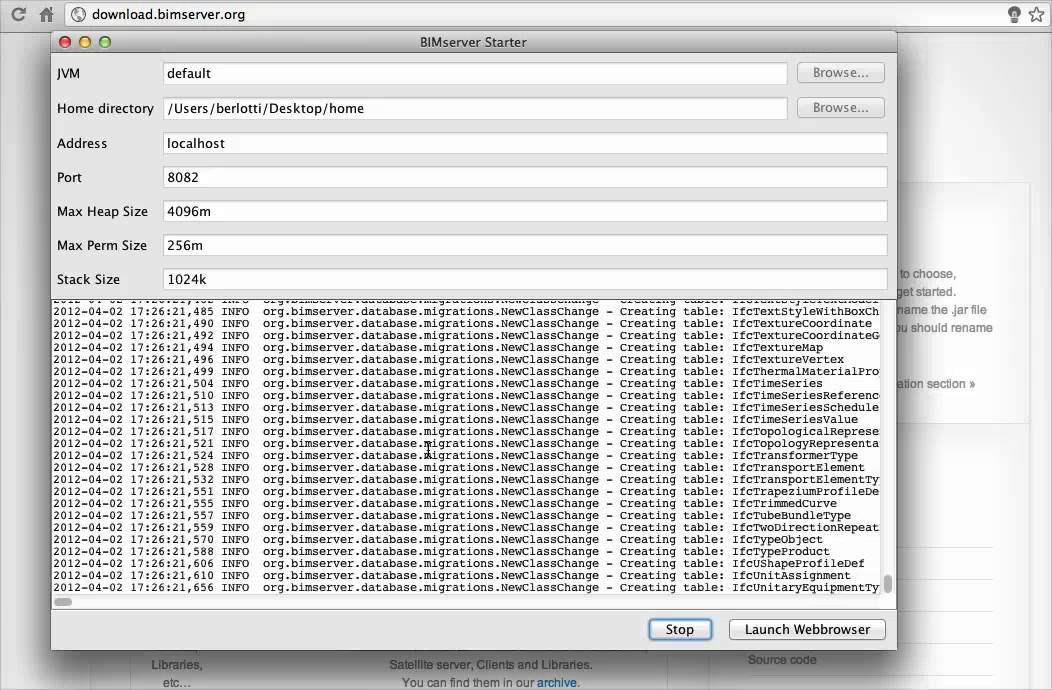1052x690 pixels.
Task: Click the Home directory label
Action: [x=105, y=108]
